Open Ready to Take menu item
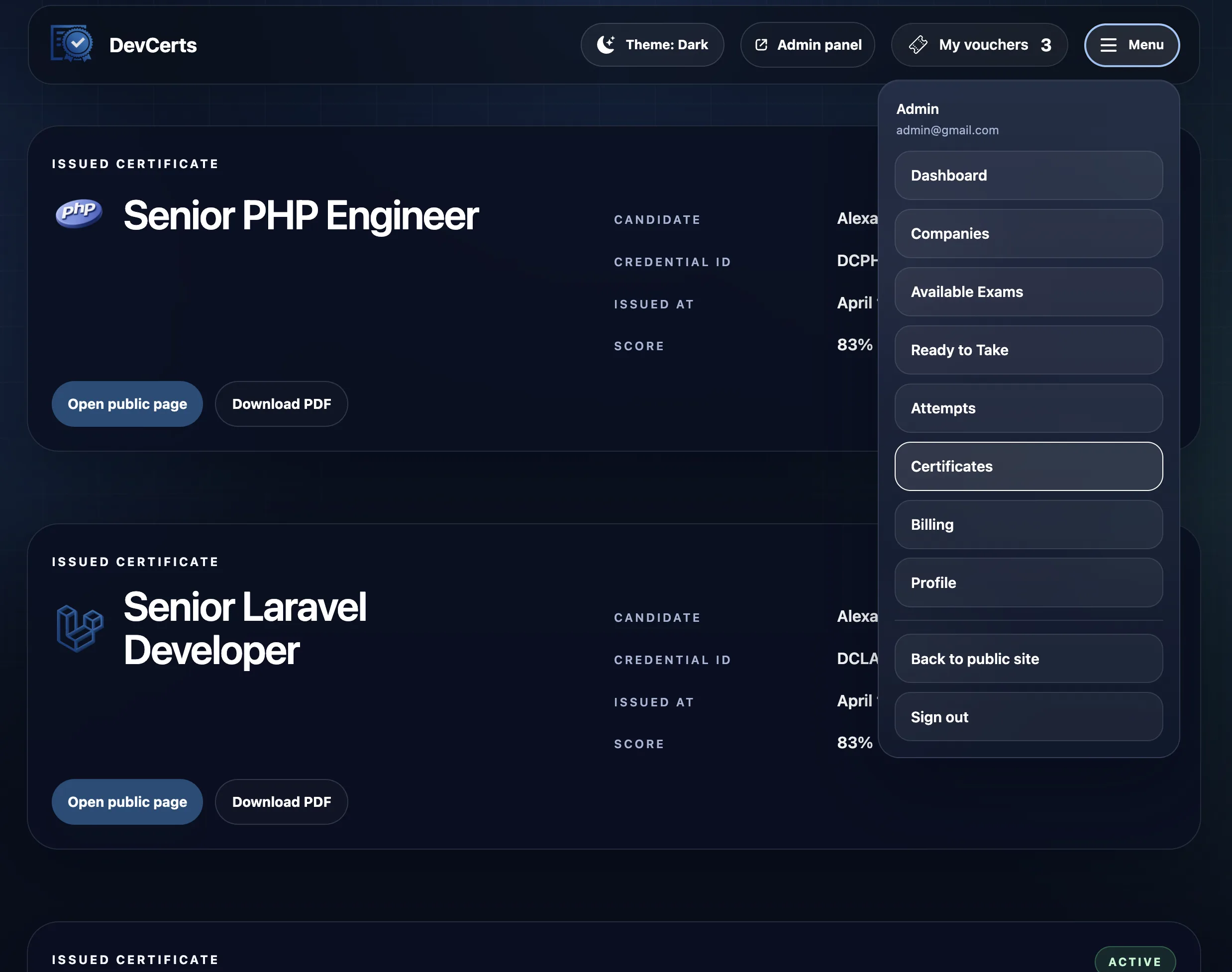 [1028, 350]
